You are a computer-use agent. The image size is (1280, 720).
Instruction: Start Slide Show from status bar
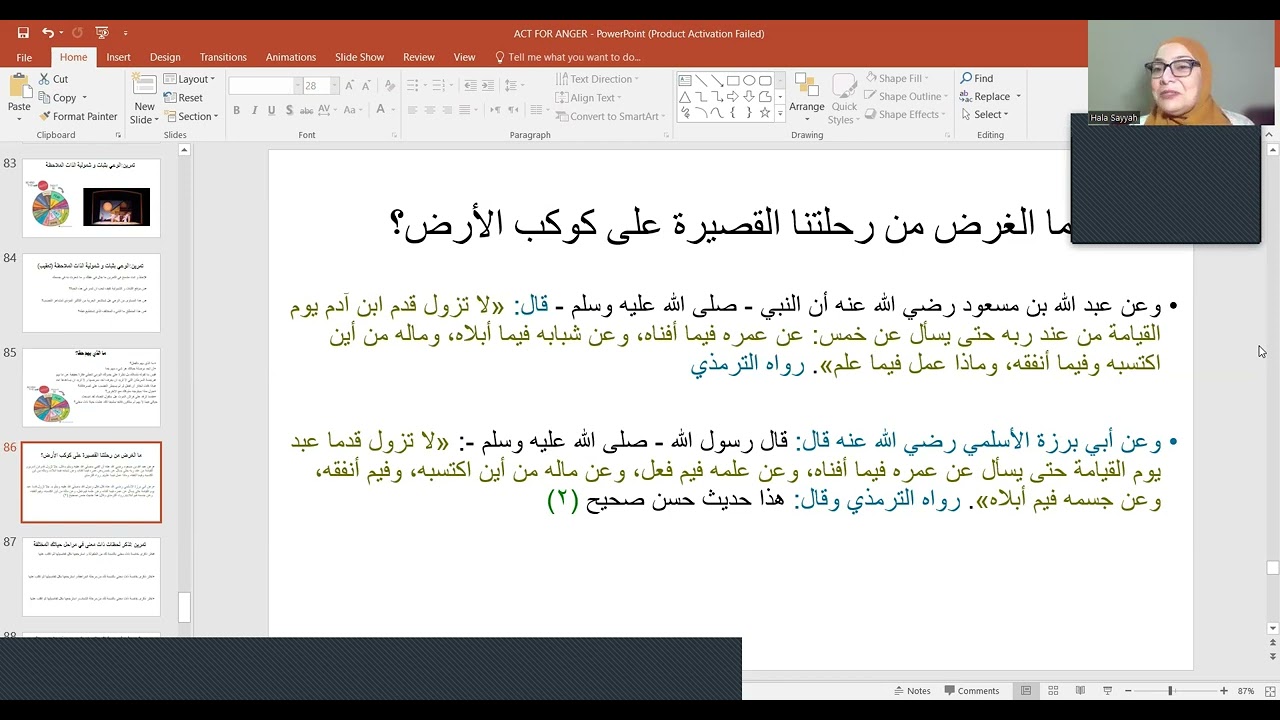tap(1107, 691)
